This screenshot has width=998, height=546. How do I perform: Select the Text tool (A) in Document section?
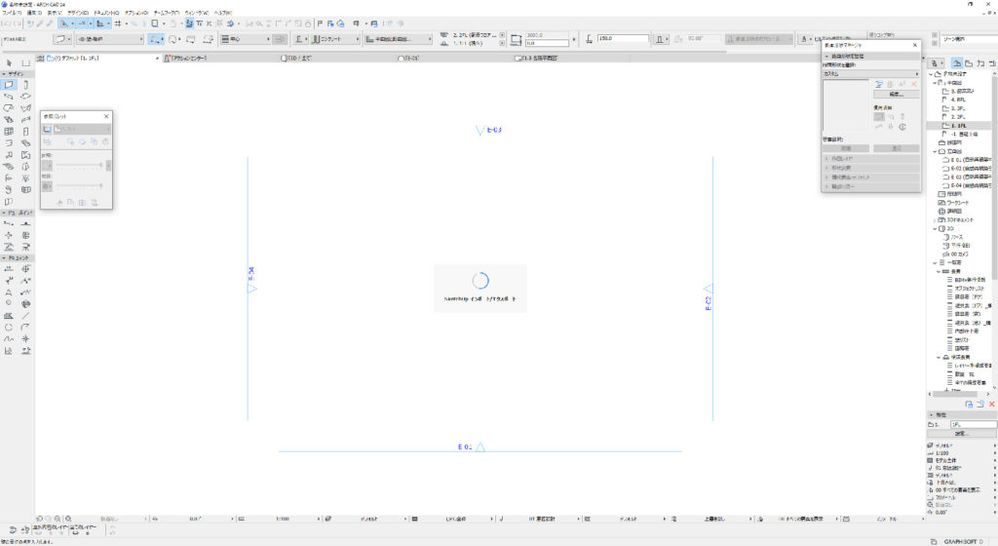[x=9, y=292]
